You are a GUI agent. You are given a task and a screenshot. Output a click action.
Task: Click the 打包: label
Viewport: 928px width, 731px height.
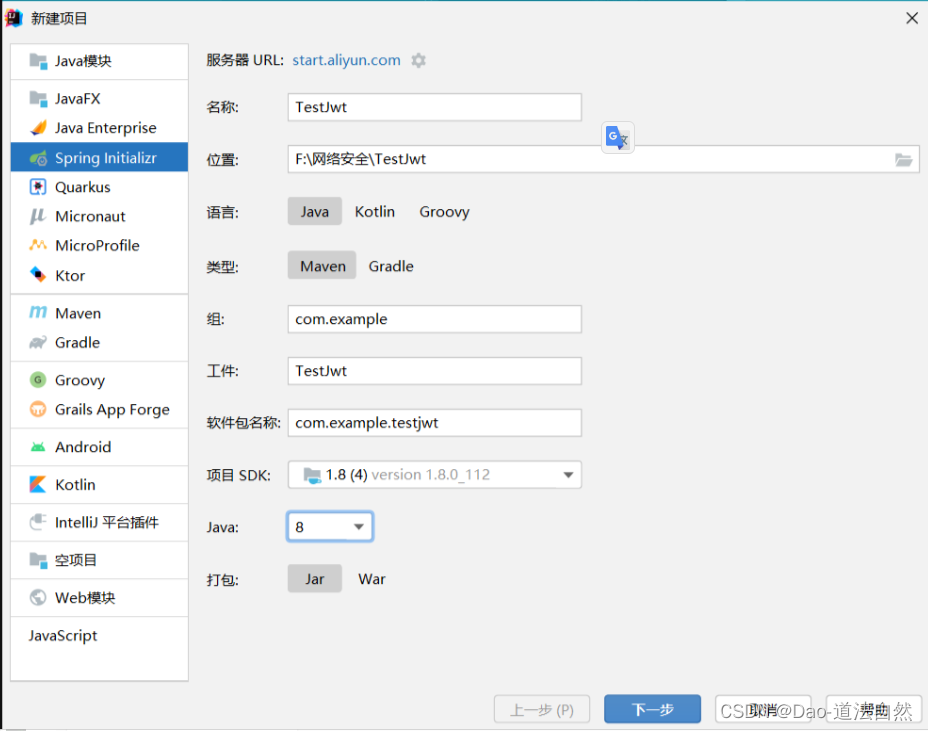[x=223, y=579]
